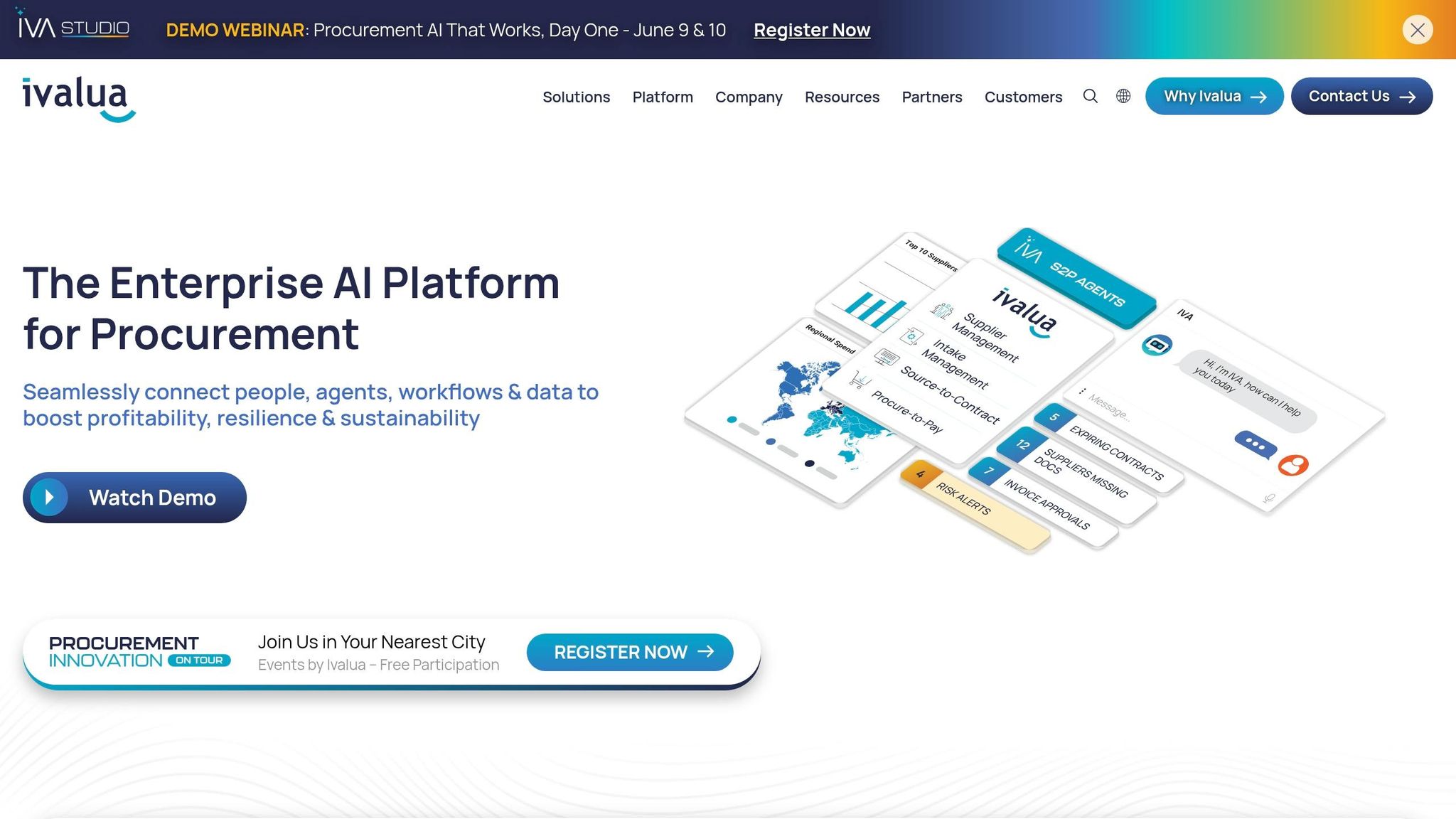Image resolution: width=1456 pixels, height=819 pixels.
Task: Click the REGISTER NOW tour button
Action: point(630,652)
